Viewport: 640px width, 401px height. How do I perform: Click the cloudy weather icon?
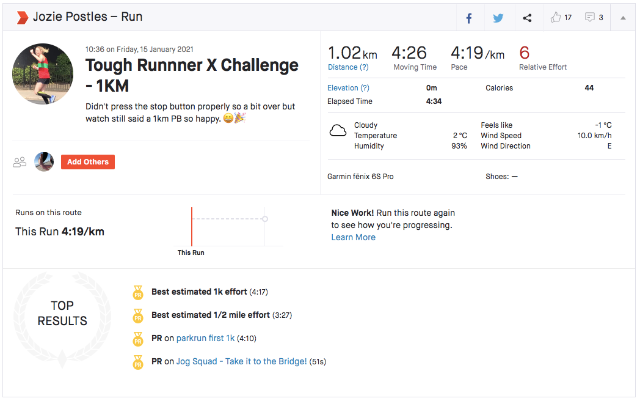(x=338, y=129)
